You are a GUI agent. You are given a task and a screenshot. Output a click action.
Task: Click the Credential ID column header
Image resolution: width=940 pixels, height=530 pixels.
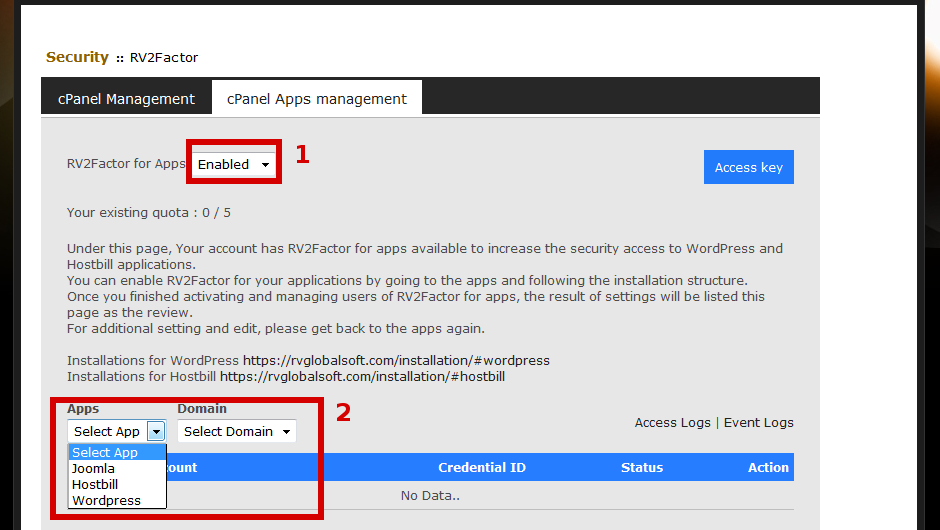pos(481,468)
